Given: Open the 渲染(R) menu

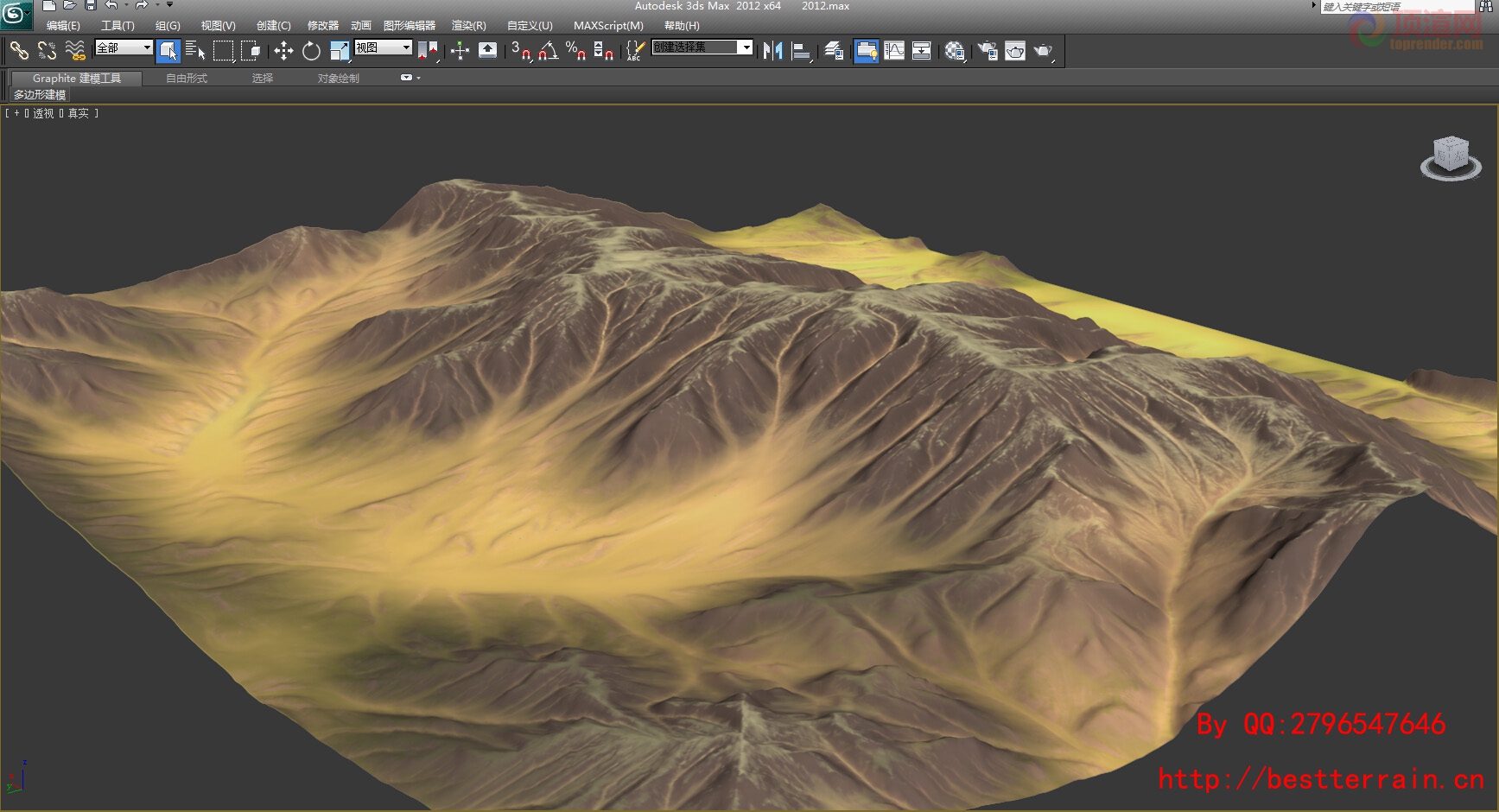Looking at the screenshot, I should pyautogui.click(x=468, y=26).
